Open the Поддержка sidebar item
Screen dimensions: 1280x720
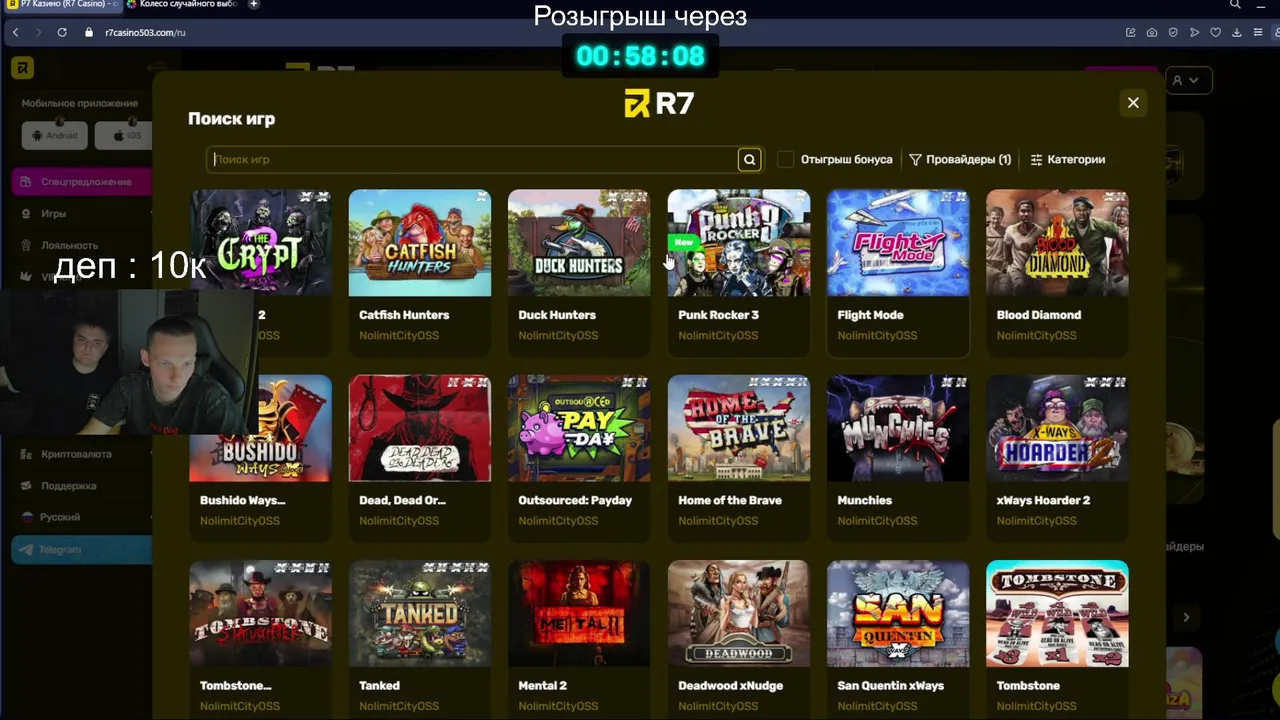coord(69,486)
